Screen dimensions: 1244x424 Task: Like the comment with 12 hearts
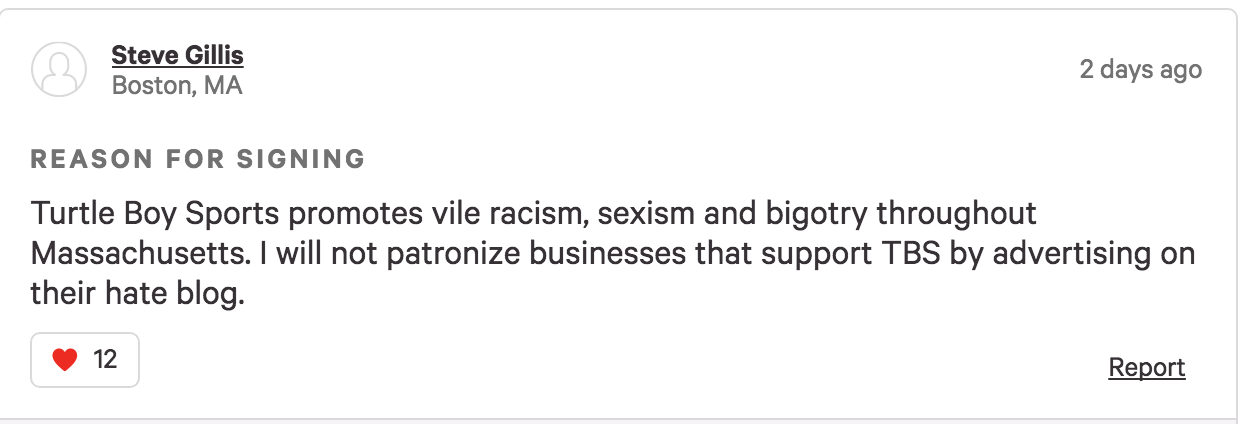pos(85,360)
